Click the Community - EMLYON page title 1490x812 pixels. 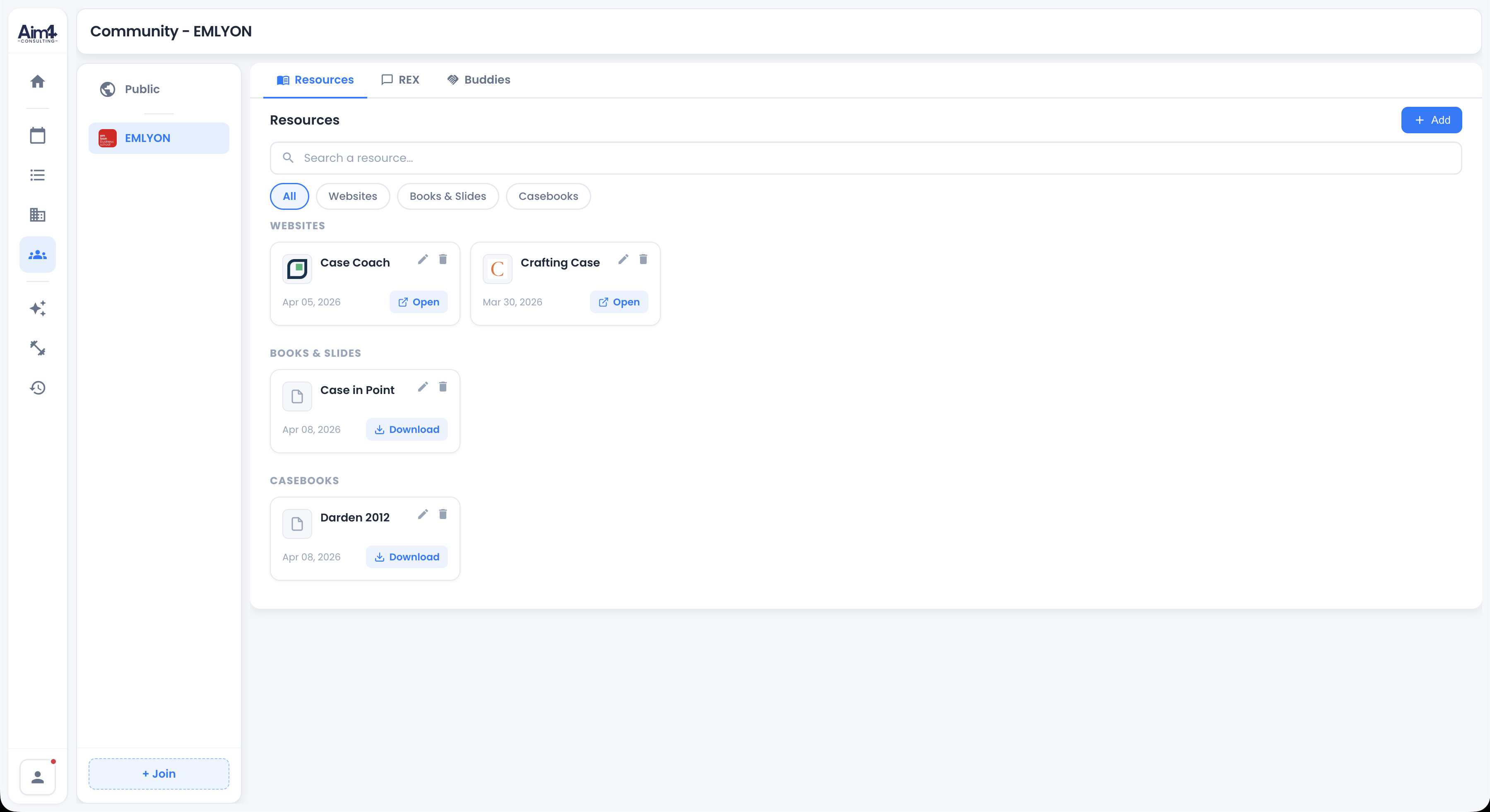pyautogui.click(x=171, y=31)
